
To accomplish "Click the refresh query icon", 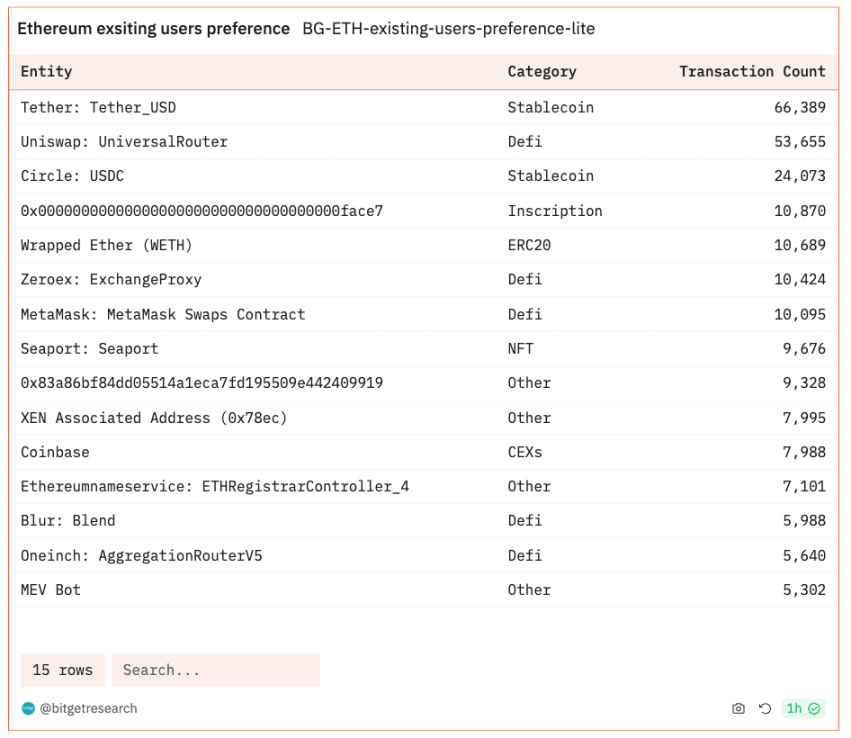I will (765, 708).
